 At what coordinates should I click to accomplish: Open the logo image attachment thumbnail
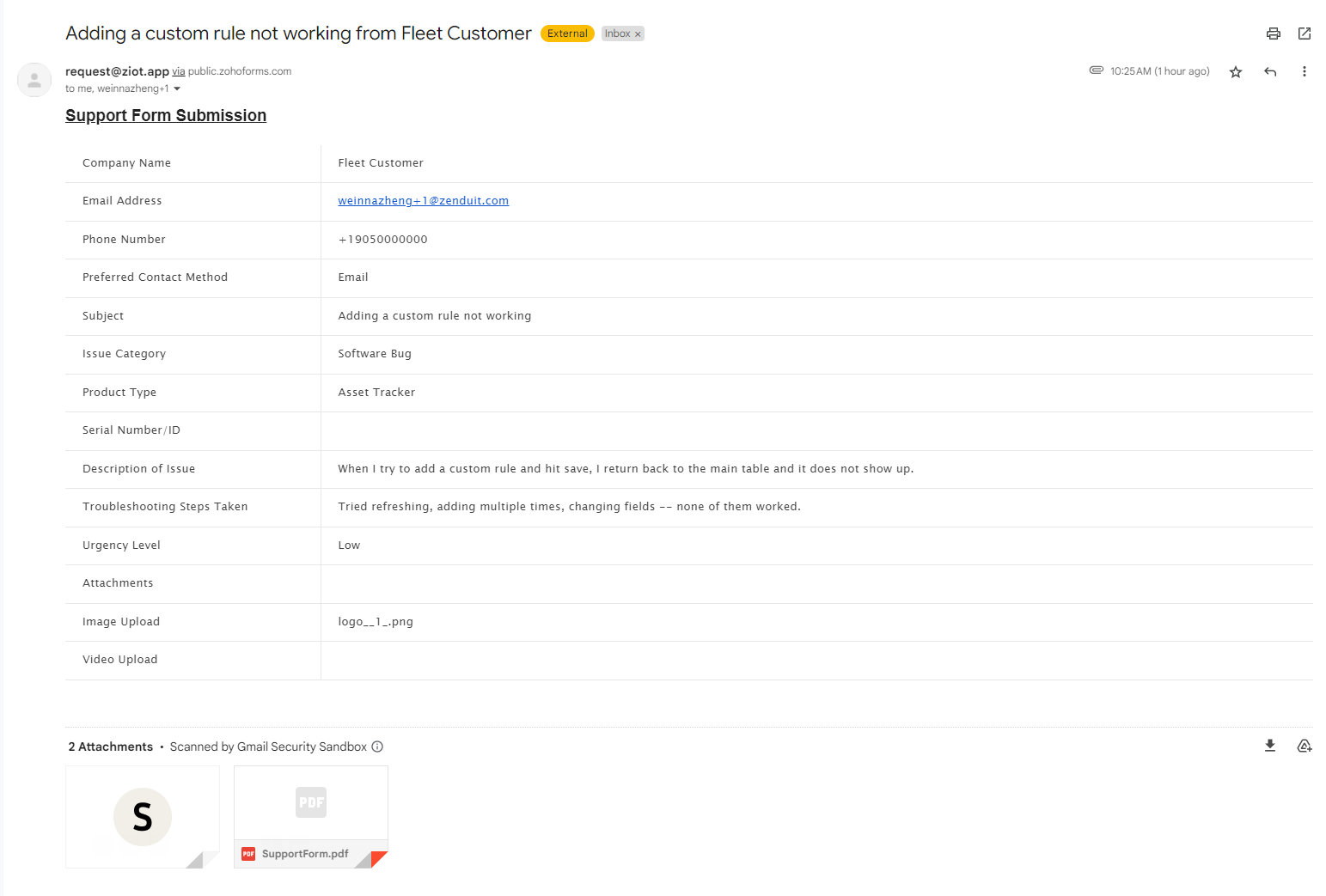(x=143, y=816)
